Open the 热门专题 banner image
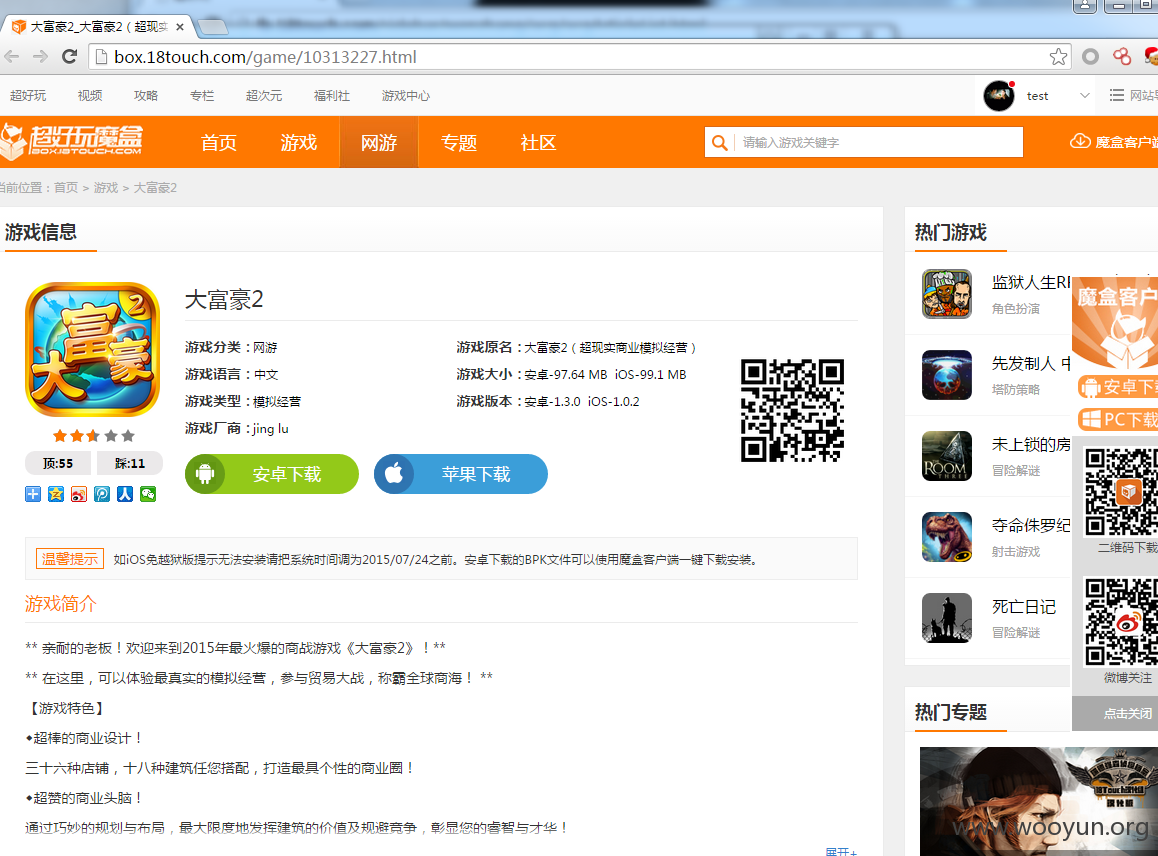Viewport: 1158px width, 856px height. point(1038,801)
